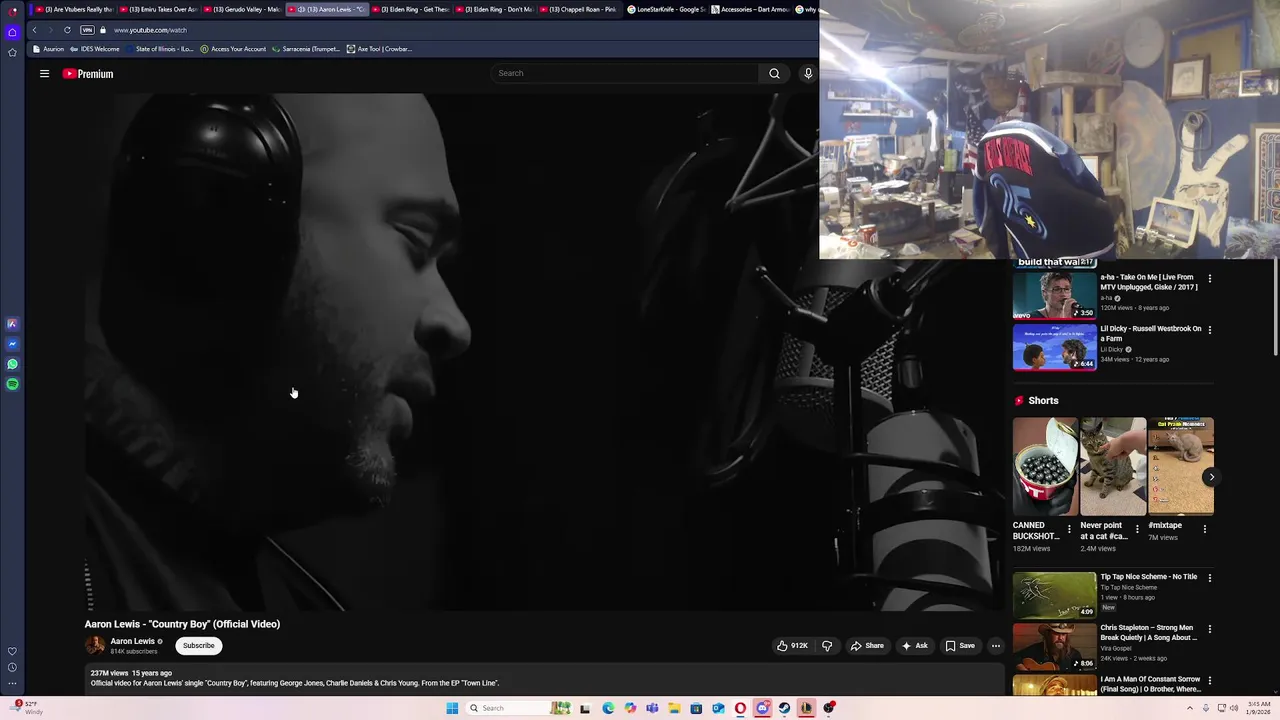Open options menu for Lil Dicky video
The height and width of the screenshot is (720, 1280).
click(1209, 330)
